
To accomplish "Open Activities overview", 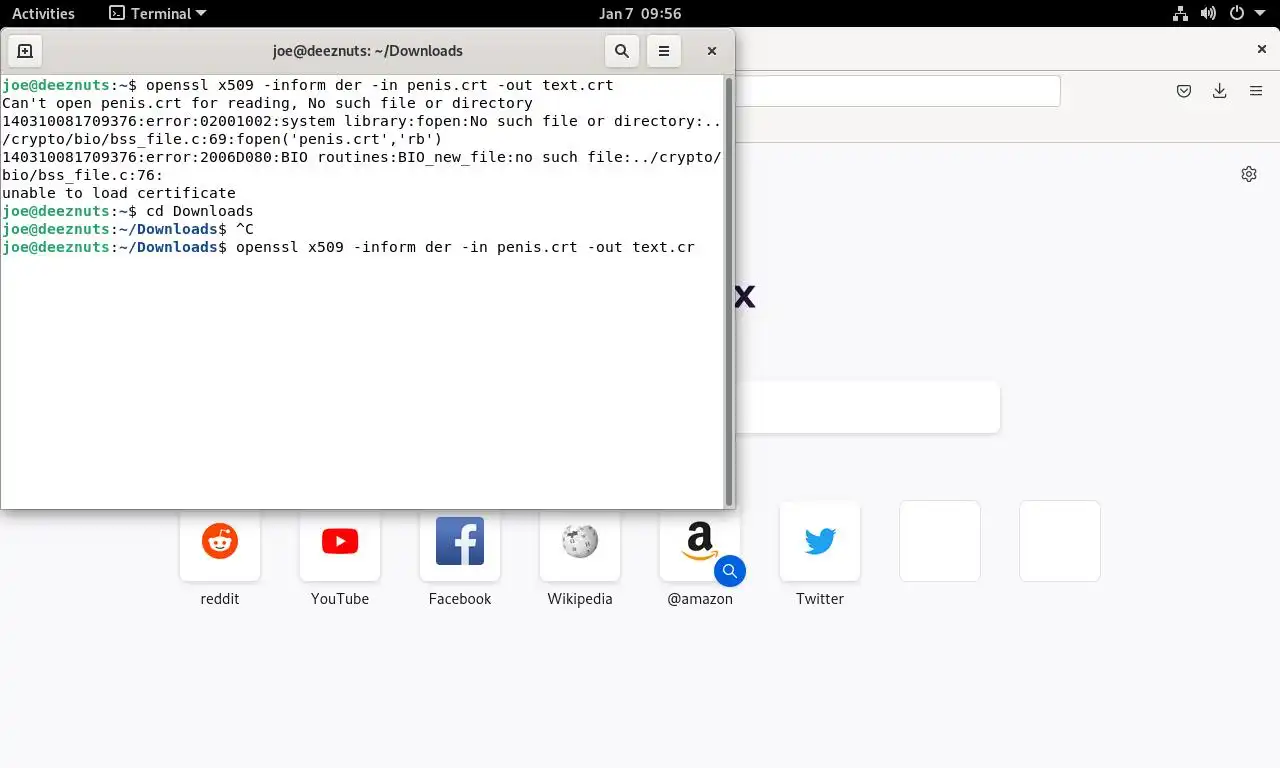I will pyautogui.click(x=43, y=14).
